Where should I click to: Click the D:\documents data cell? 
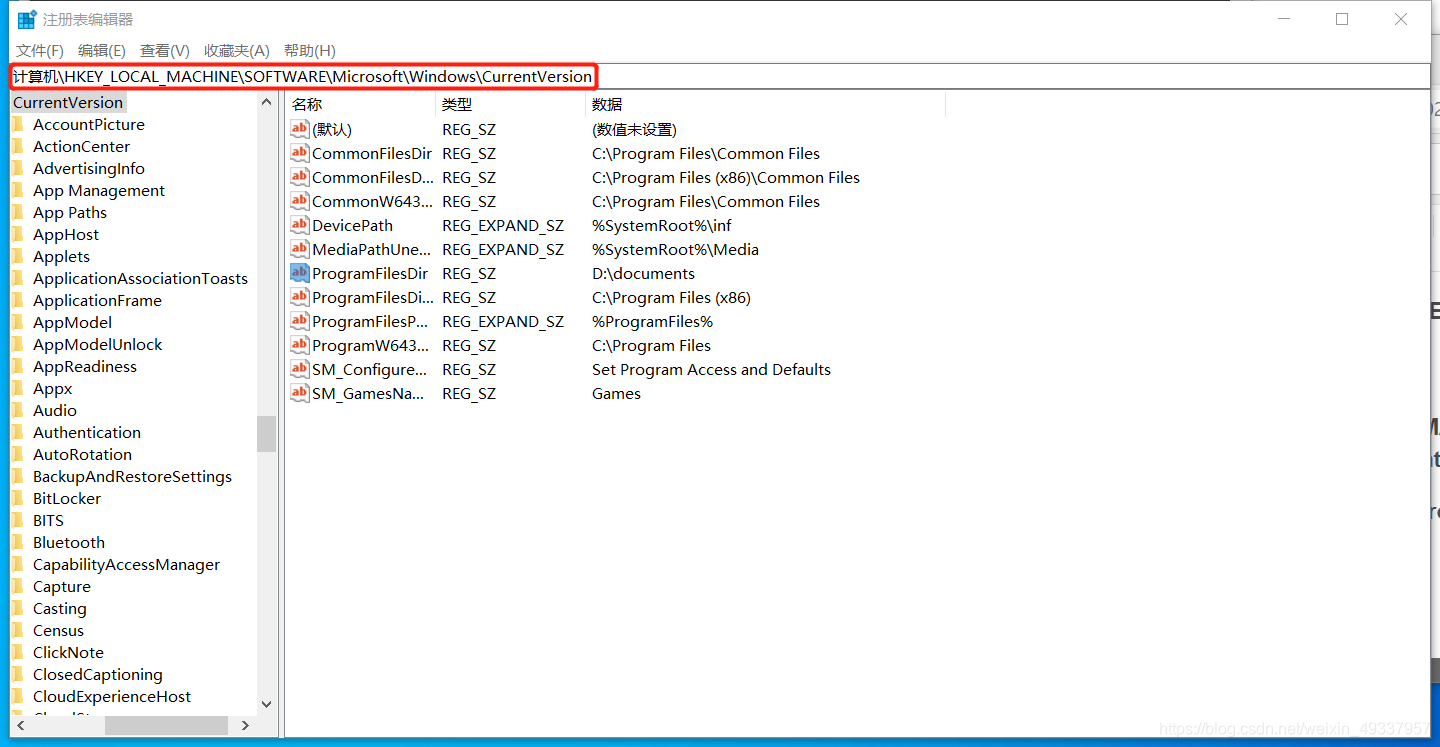tap(643, 273)
